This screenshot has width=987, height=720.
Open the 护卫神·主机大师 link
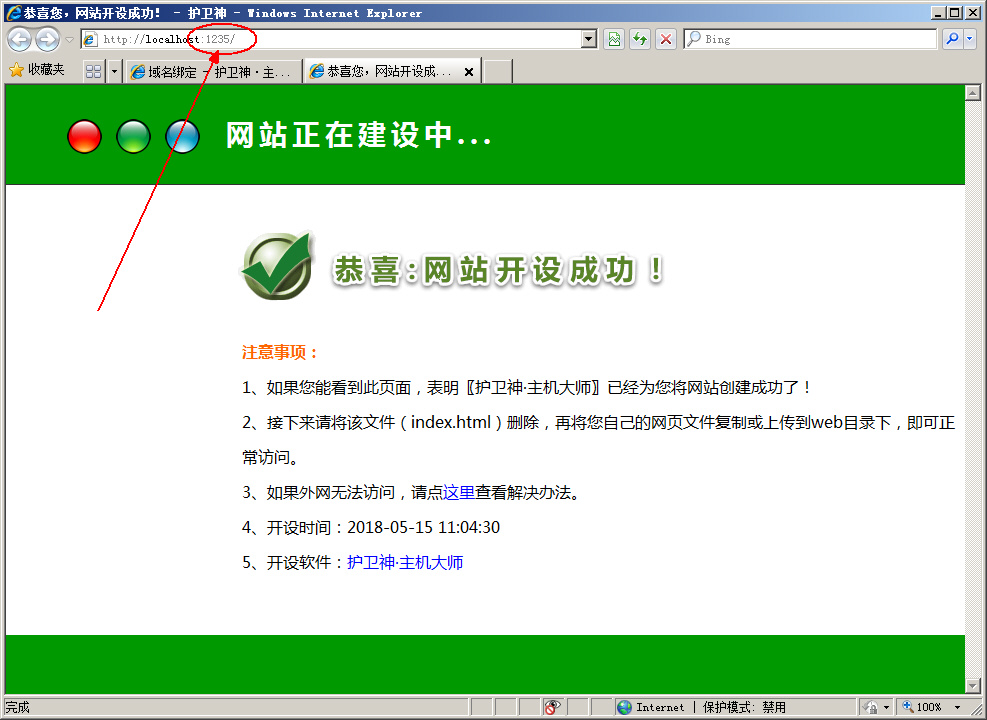[405, 562]
